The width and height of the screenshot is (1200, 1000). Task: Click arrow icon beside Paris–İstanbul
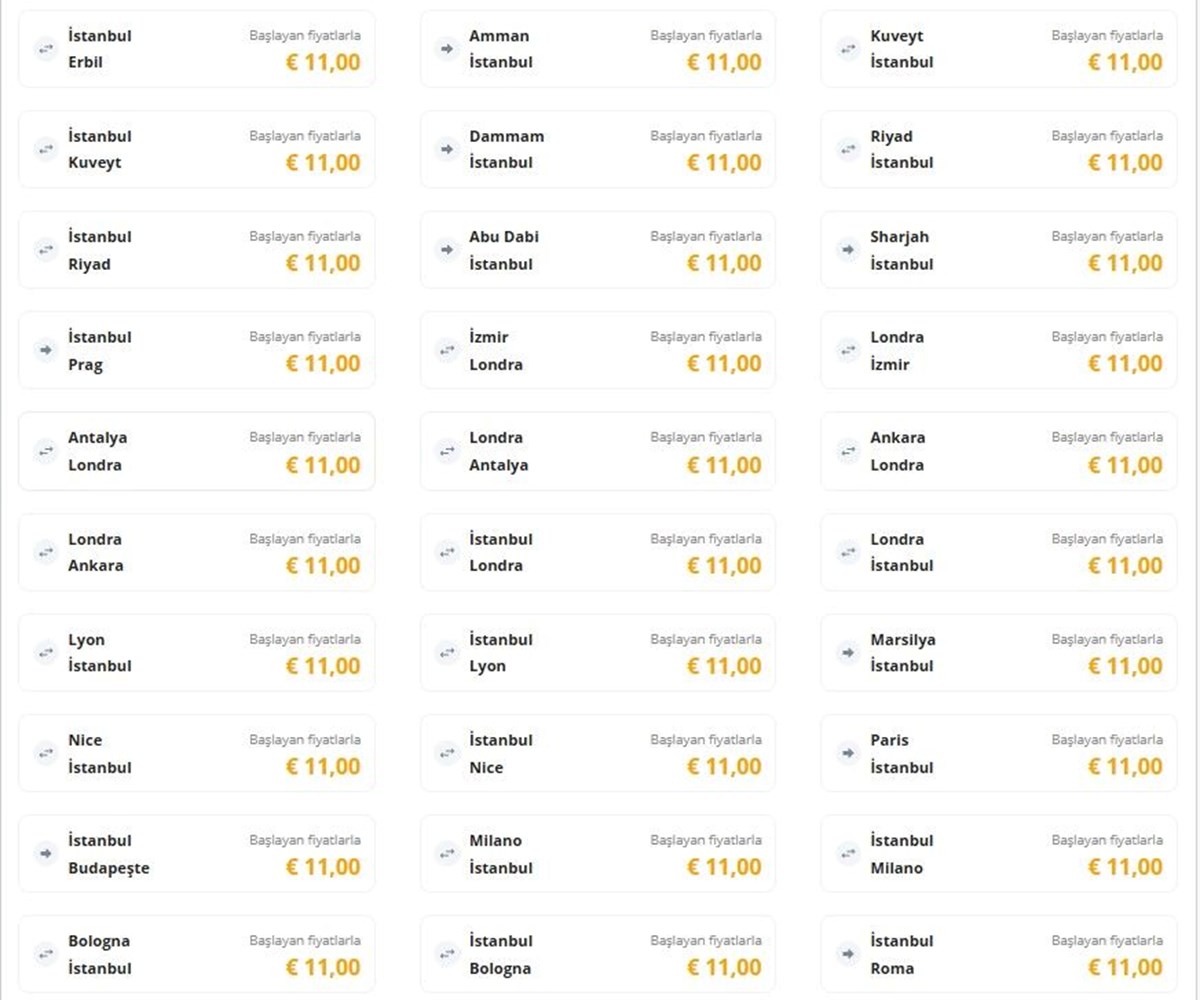[848, 753]
